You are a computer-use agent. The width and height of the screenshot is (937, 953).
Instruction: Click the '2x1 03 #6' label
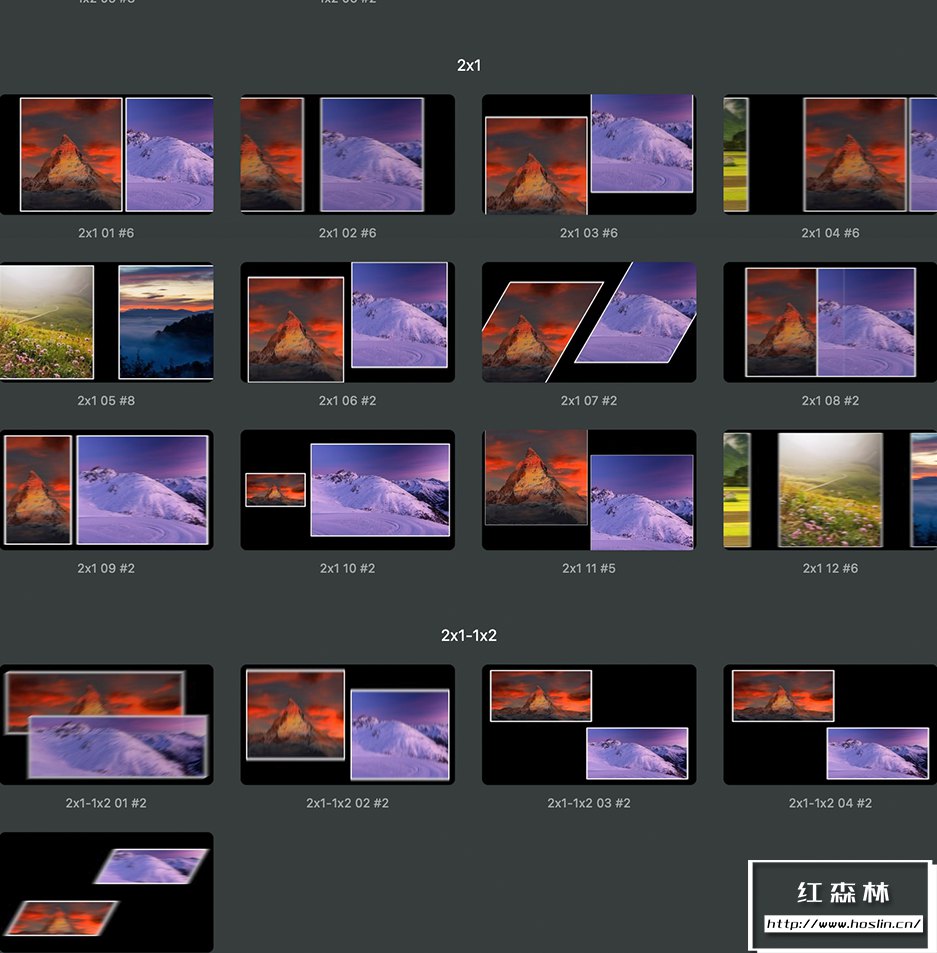point(589,233)
